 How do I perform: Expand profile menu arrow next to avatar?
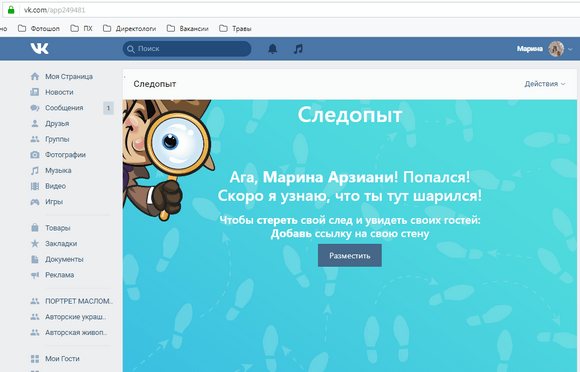(x=570, y=49)
